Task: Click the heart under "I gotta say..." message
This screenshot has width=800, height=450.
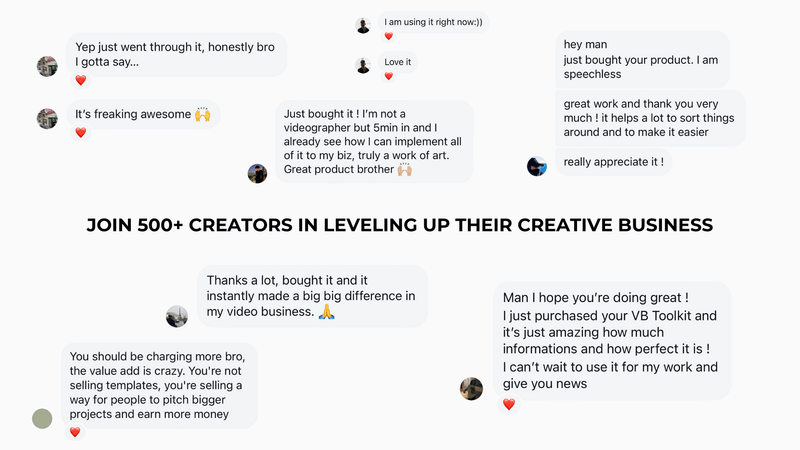Action: [x=81, y=80]
